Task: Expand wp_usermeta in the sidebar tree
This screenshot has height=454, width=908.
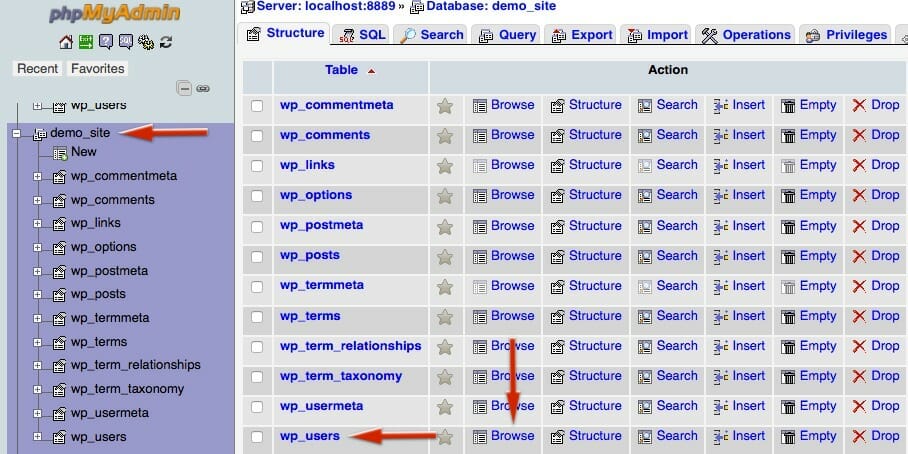Action: 38,413
